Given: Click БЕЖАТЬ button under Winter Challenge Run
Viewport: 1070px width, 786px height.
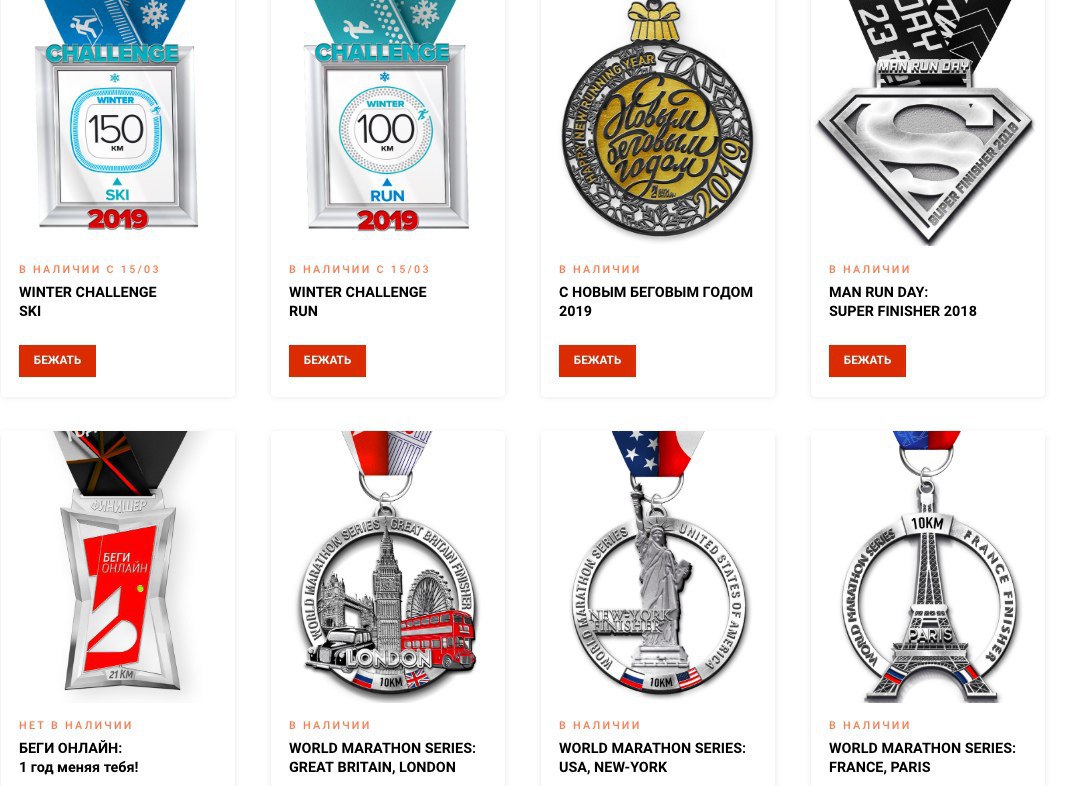Looking at the screenshot, I should point(327,360).
